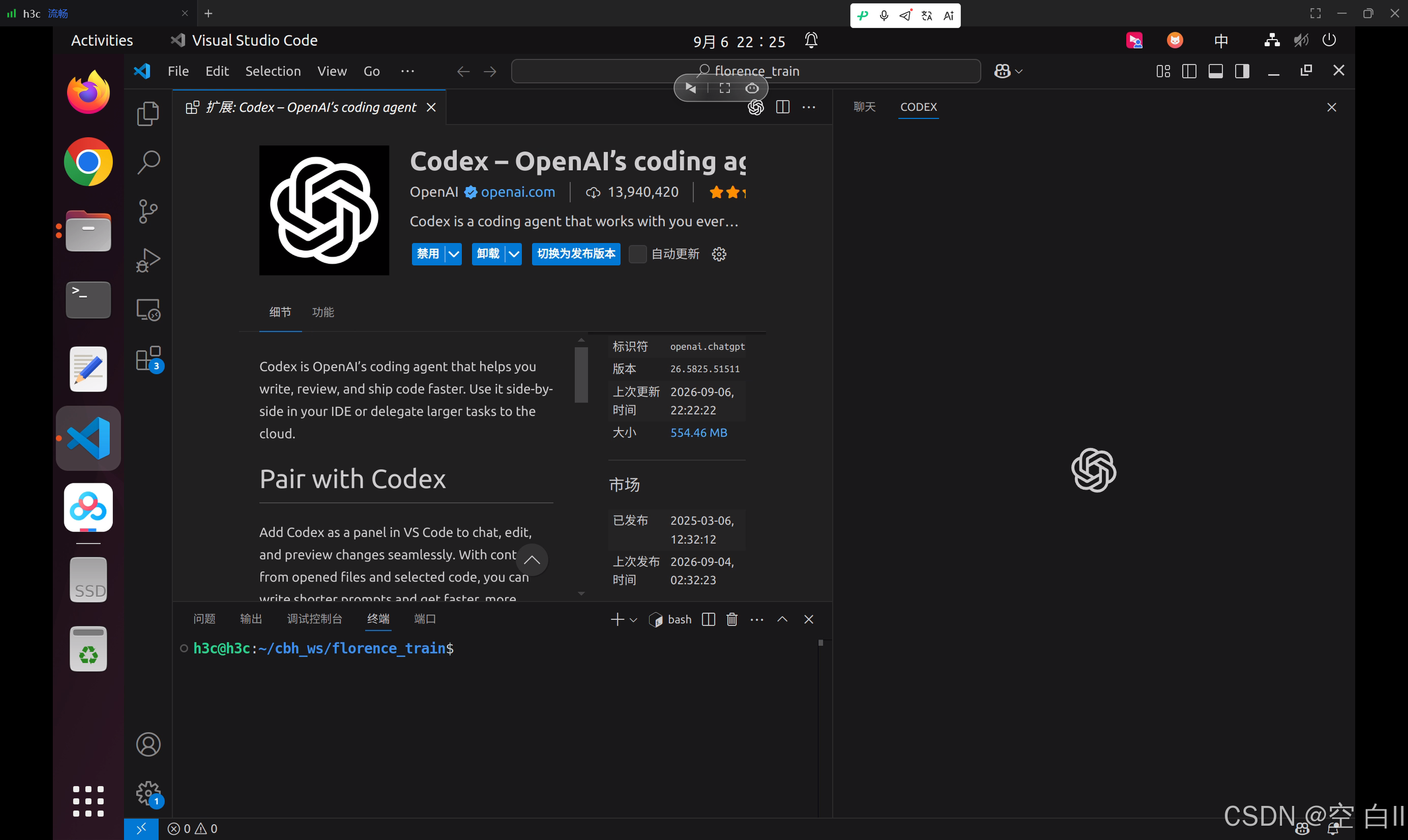Image resolution: width=1408 pixels, height=840 pixels.
Task: Show all applications grid in dock
Action: click(89, 801)
